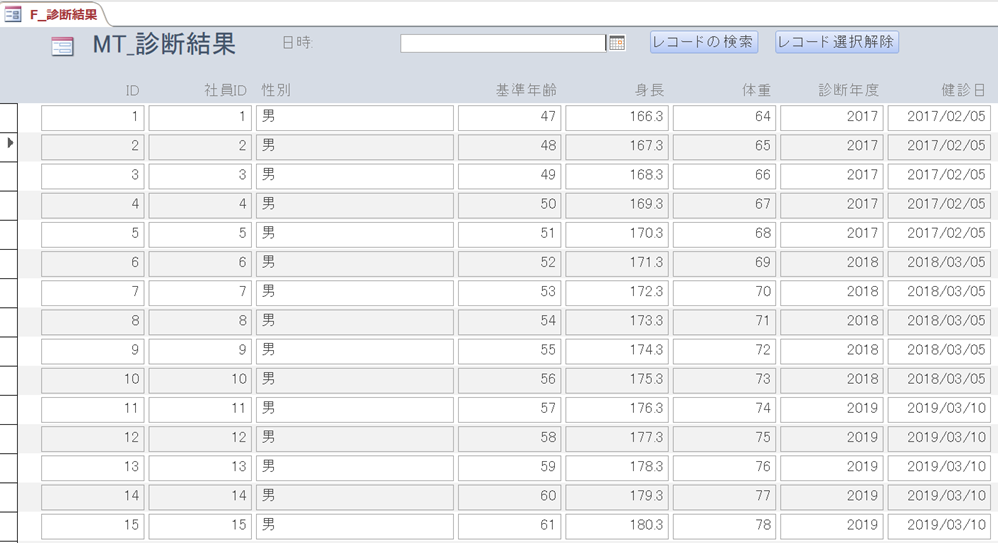Click the レコードの検索 button
998x543 pixels.
[704, 42]
